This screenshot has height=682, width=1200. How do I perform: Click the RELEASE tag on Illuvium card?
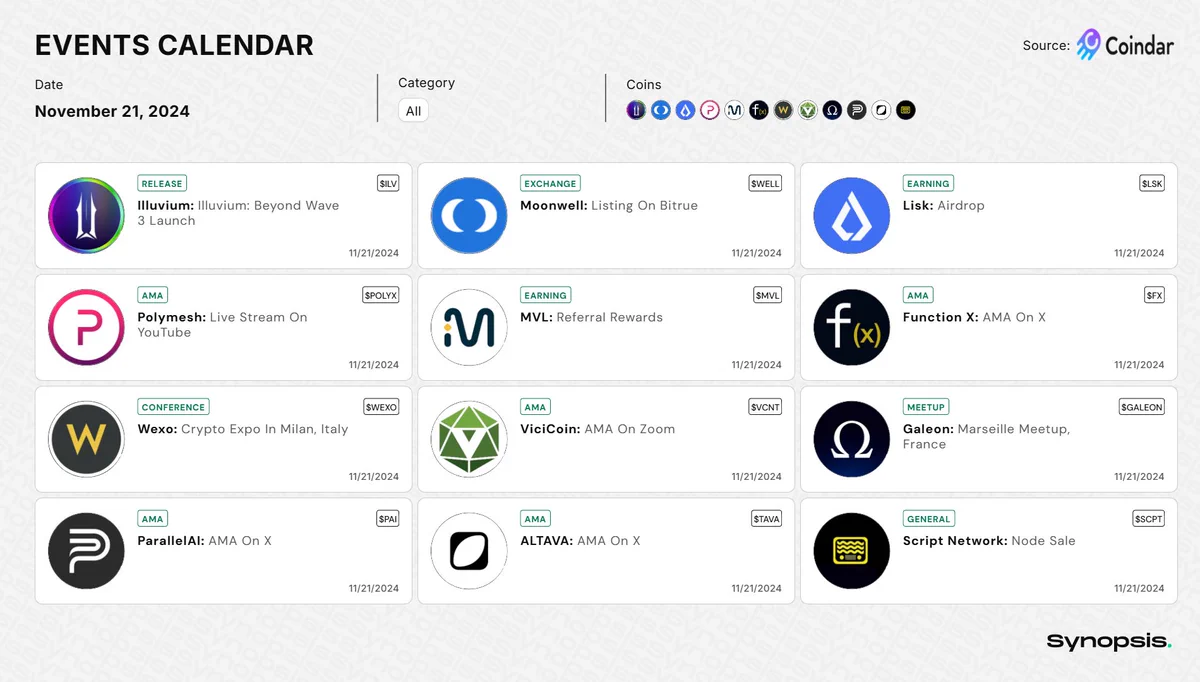pos(162,184)
